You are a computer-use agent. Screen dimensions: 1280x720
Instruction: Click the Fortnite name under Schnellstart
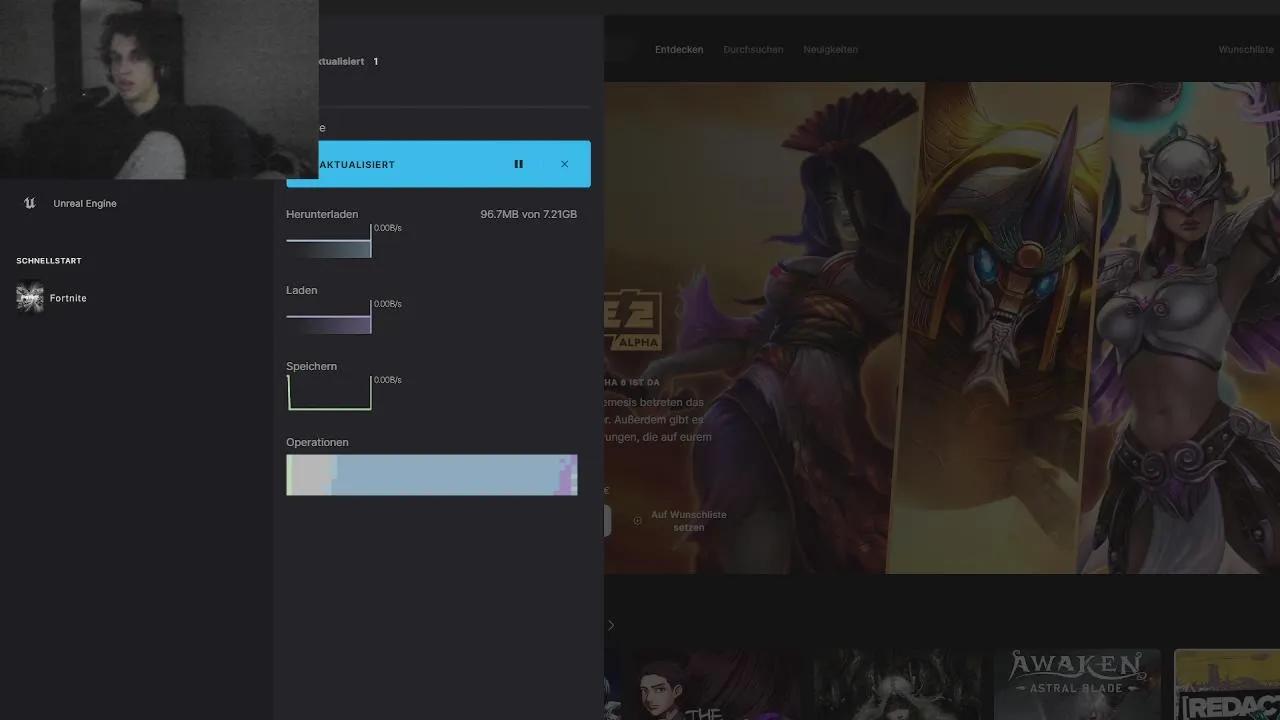(68, 298)
